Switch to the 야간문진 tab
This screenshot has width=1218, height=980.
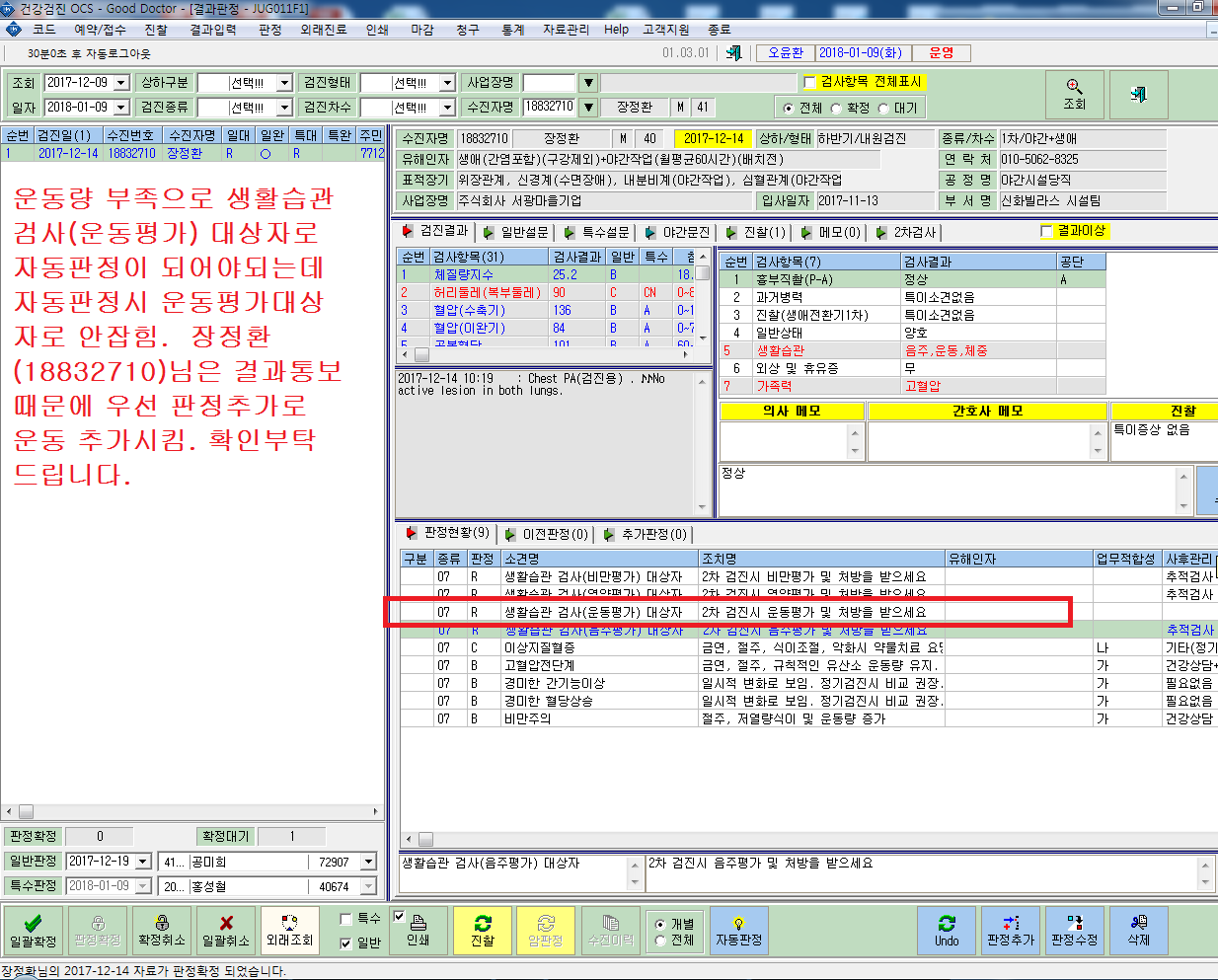677,232
